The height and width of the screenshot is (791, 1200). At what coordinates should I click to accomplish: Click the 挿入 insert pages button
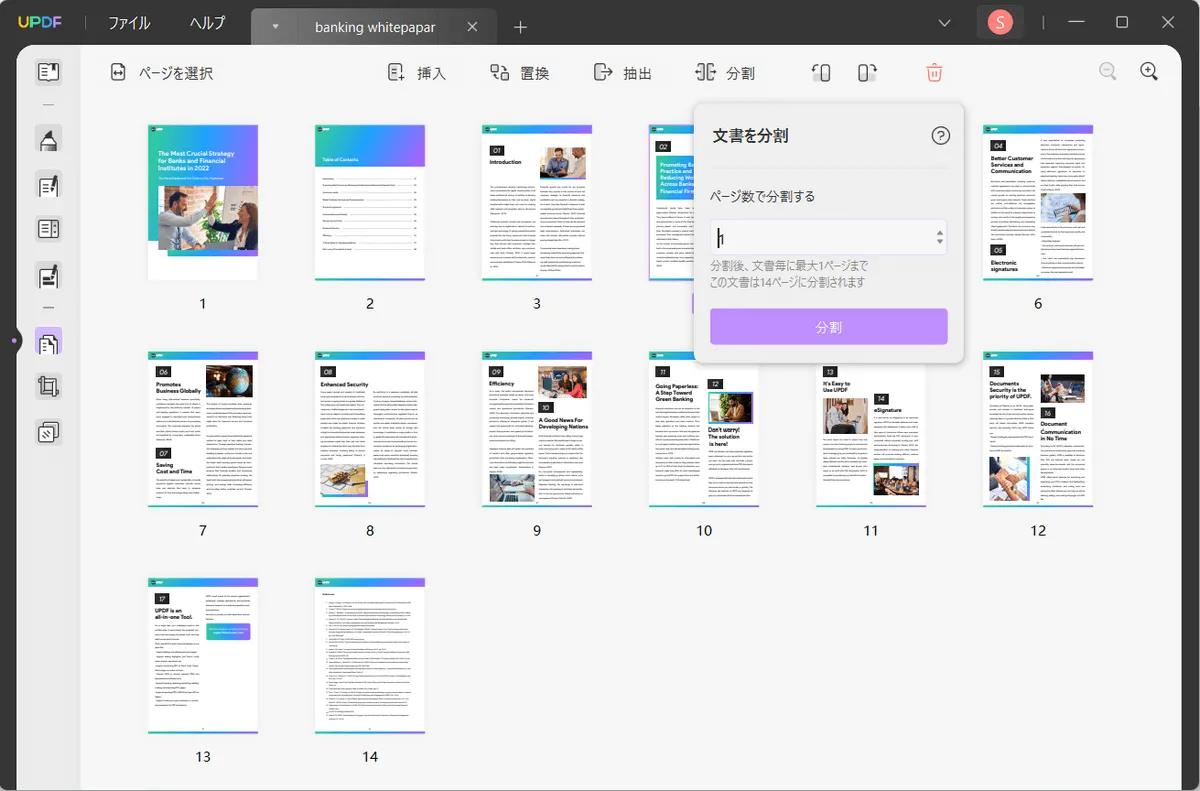point(416,73)
